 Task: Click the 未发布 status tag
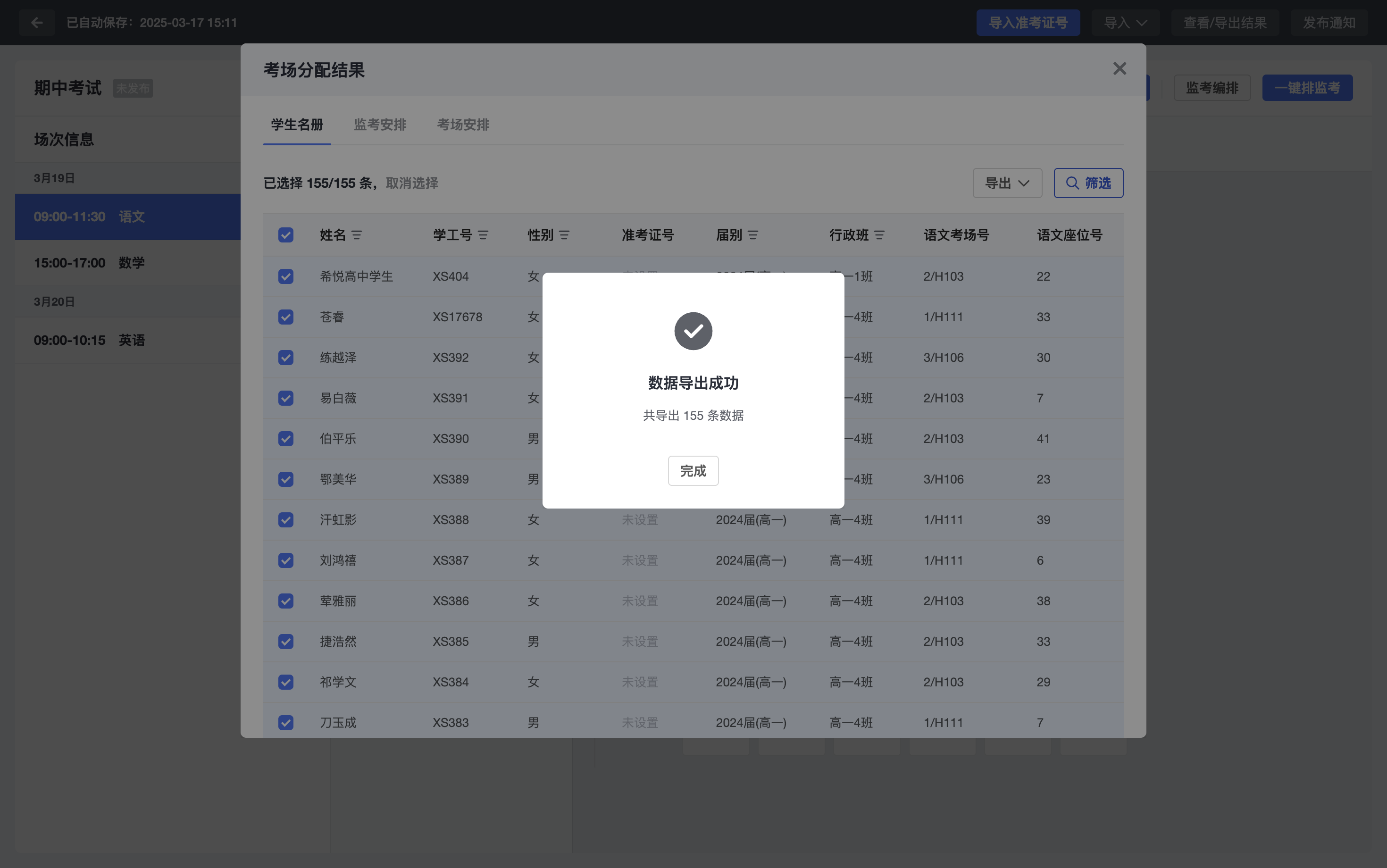click(x=133, y=88)
